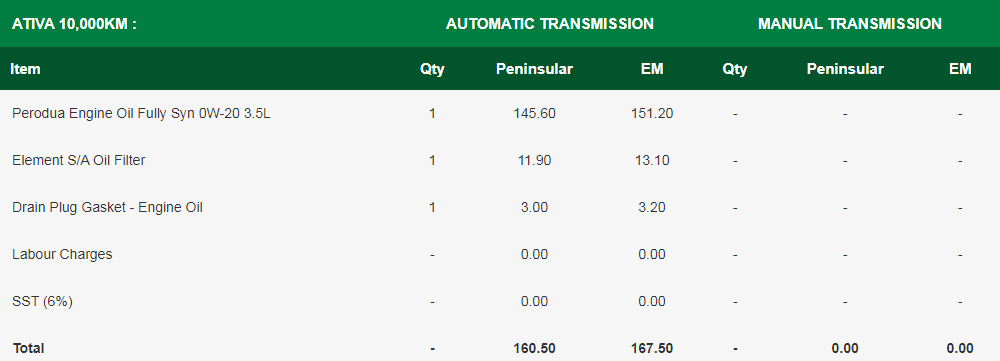
Task: Click the EM column under Manual Transmission
Action: point(960,69)
